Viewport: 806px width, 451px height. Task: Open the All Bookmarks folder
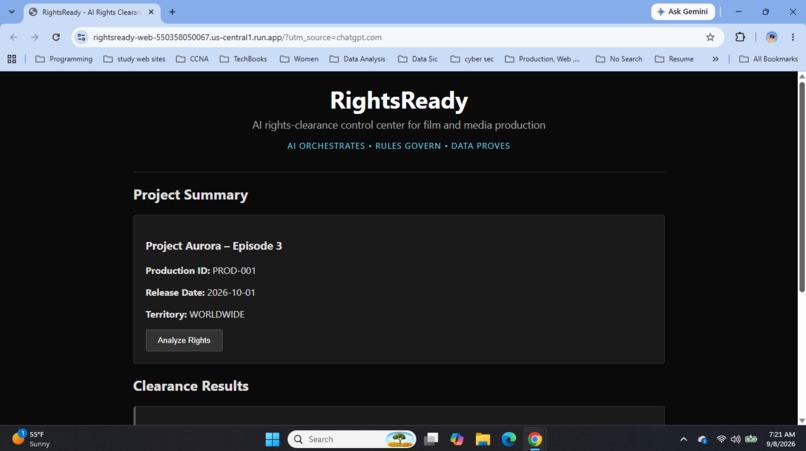(768, 59)
